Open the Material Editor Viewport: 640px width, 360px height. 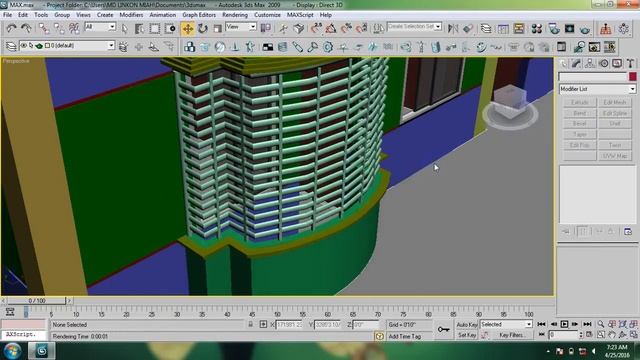537,28
